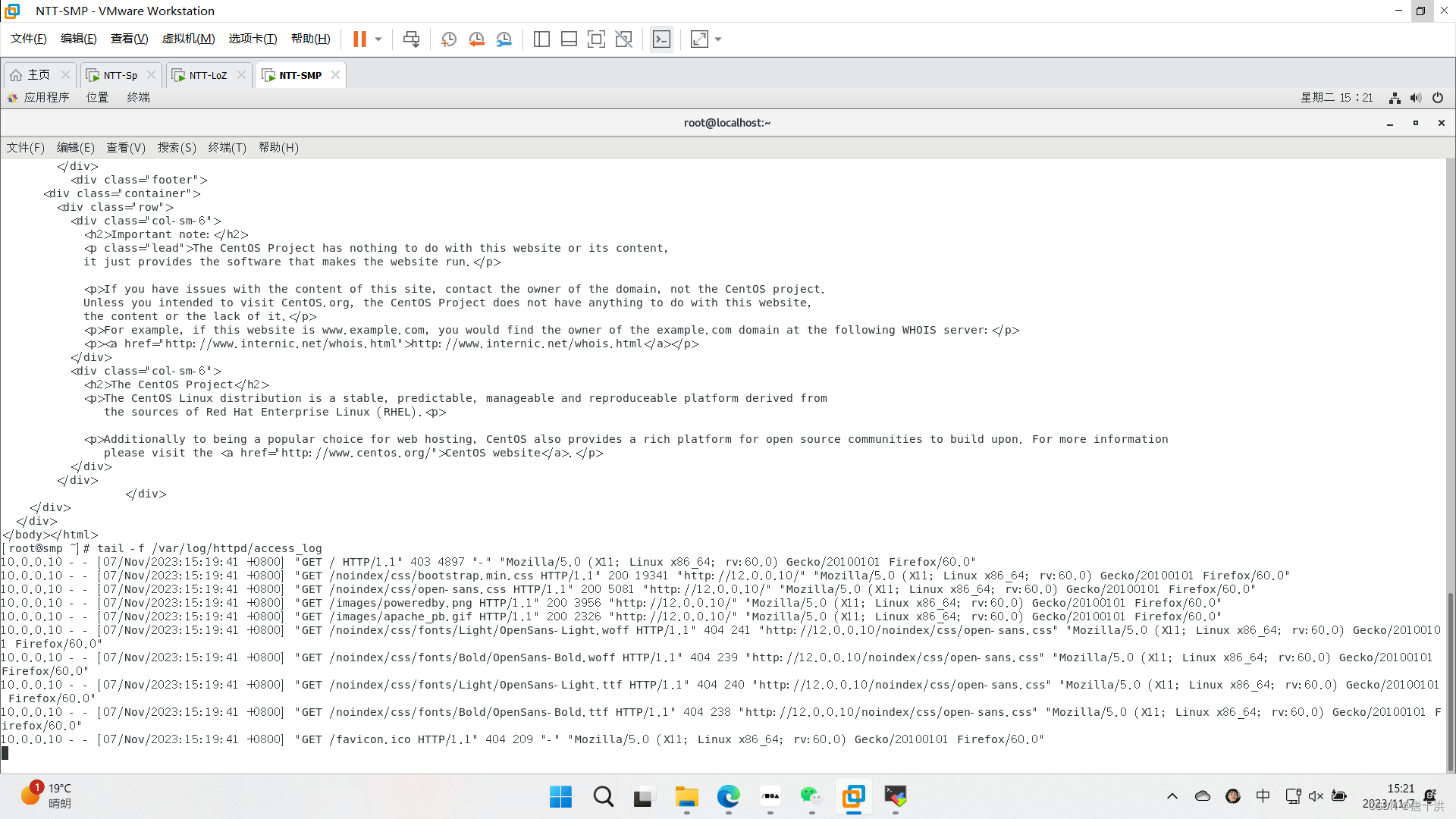Switch to the NTT-LoZ tab
The height and width of the screenshot is (819, 1456).
[x=208, y=75]
